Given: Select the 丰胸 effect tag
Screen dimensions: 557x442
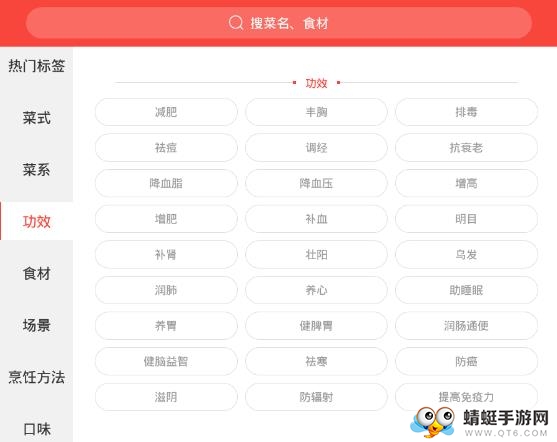Looking at the screenshot, I should pyautogui.click(x=316, y=112).
